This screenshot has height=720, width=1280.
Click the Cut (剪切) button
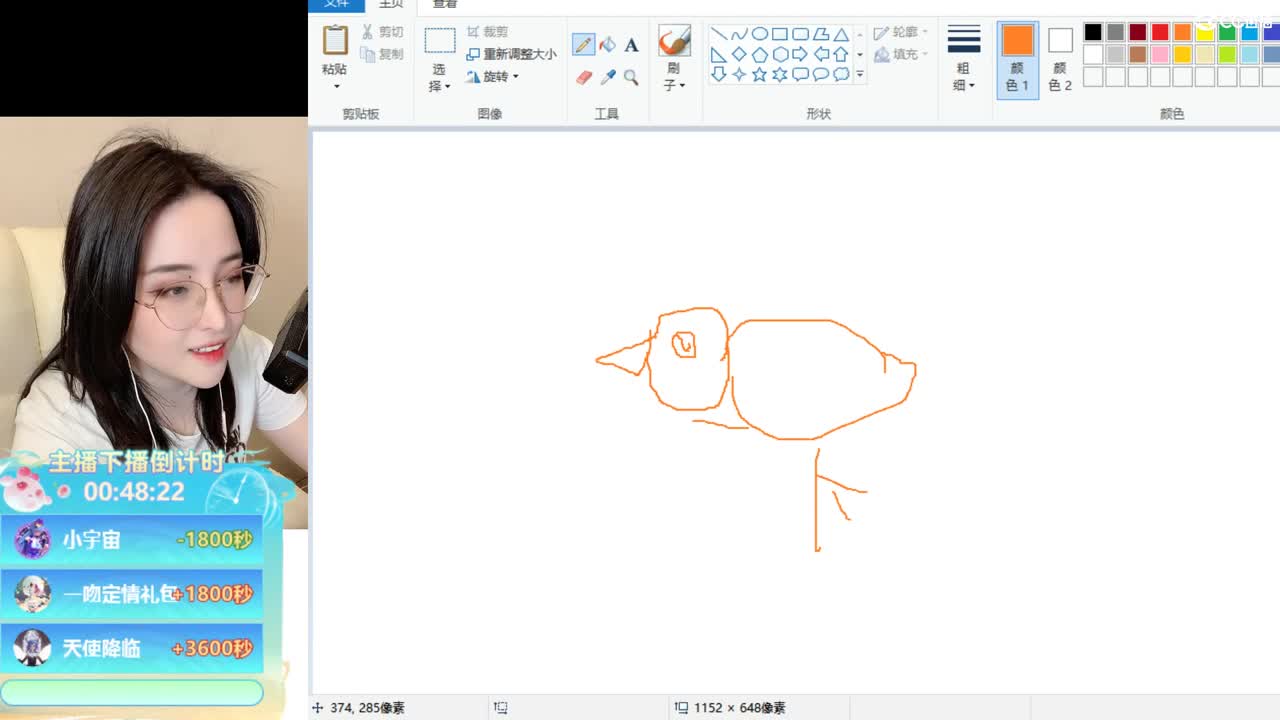coord(383,32)
